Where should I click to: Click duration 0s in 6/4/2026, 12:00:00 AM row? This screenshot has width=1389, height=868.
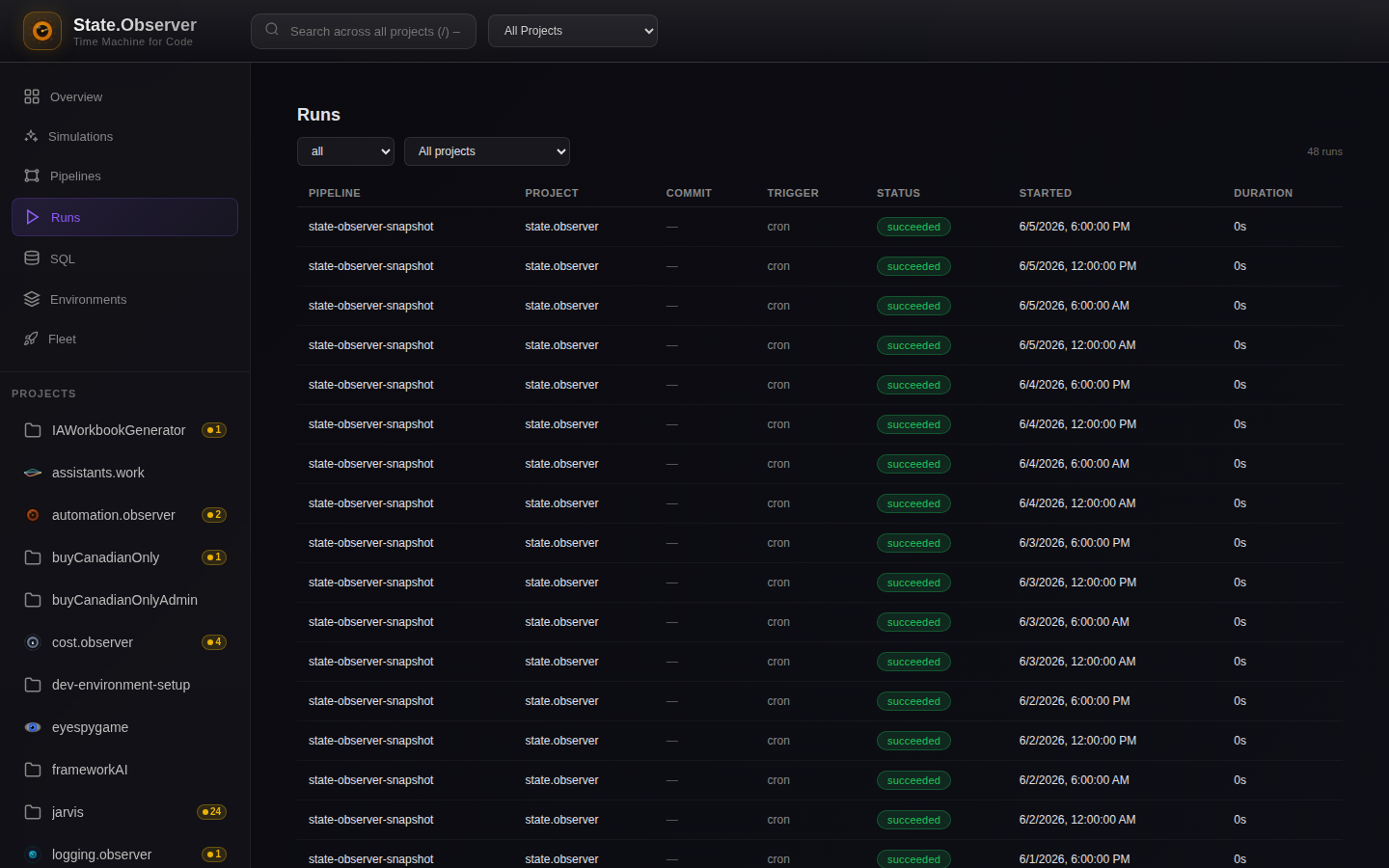click(x=1240, y=503)
